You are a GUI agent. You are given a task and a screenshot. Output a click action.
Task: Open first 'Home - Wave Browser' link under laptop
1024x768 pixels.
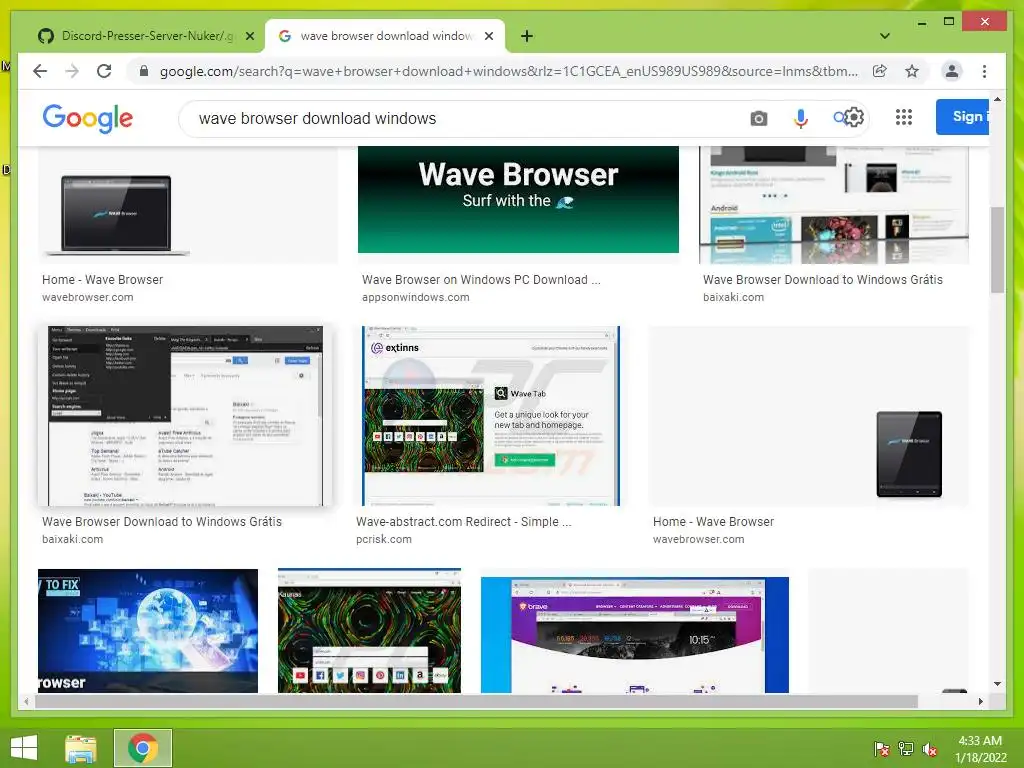point(103,280)
